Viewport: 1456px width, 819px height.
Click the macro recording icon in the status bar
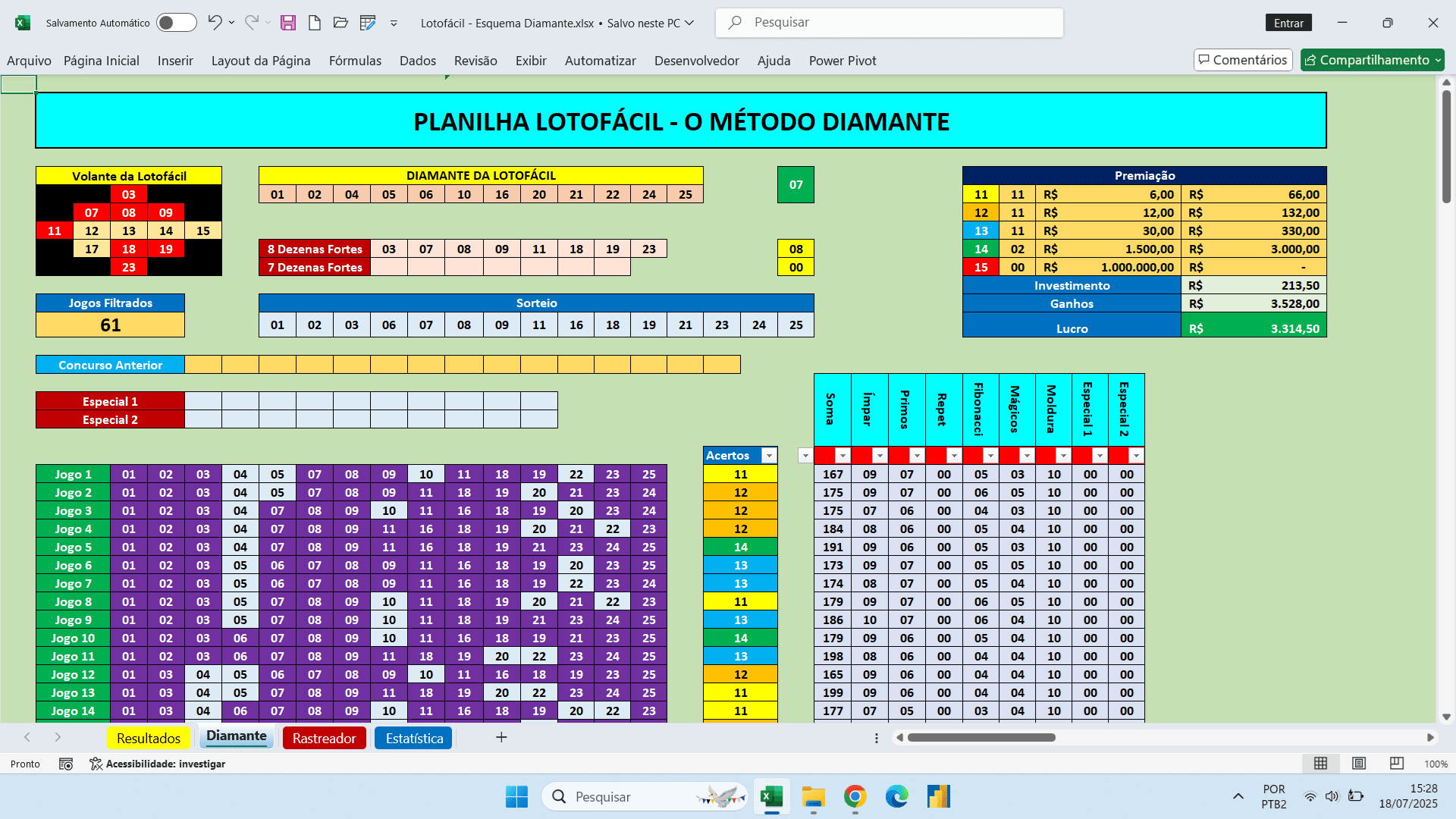point(66,764)
